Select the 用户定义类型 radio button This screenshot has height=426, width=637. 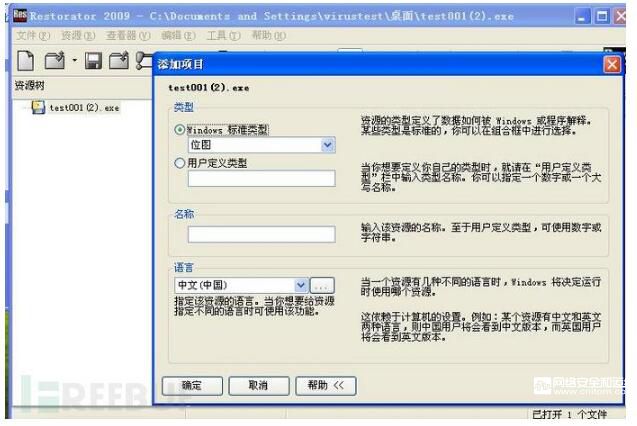(x=179, y=163)
